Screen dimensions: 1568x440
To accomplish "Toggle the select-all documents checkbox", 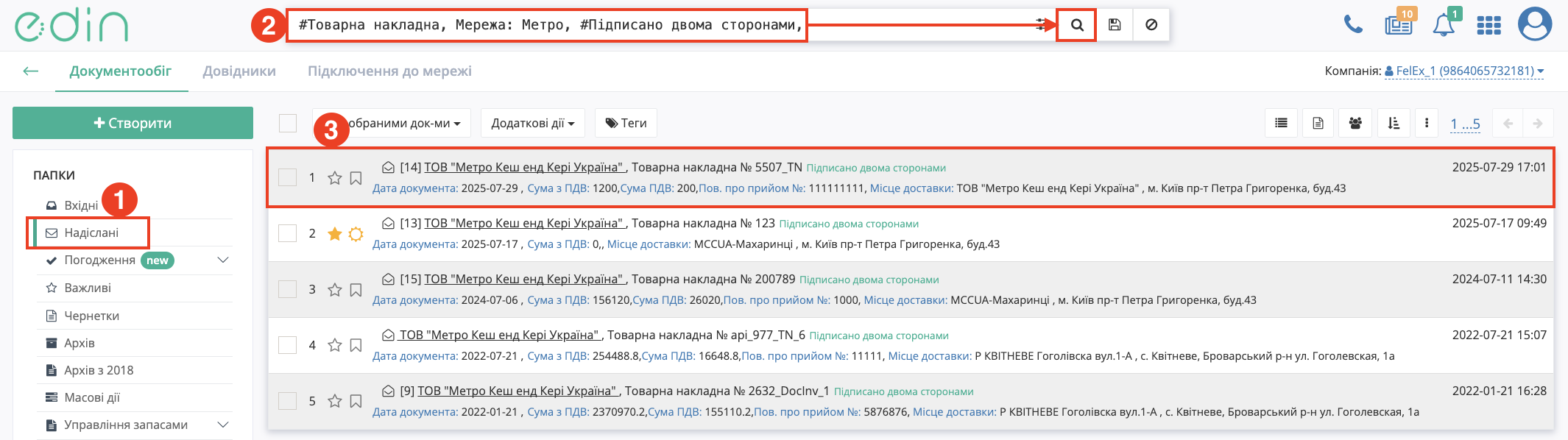I will [288, 123].
